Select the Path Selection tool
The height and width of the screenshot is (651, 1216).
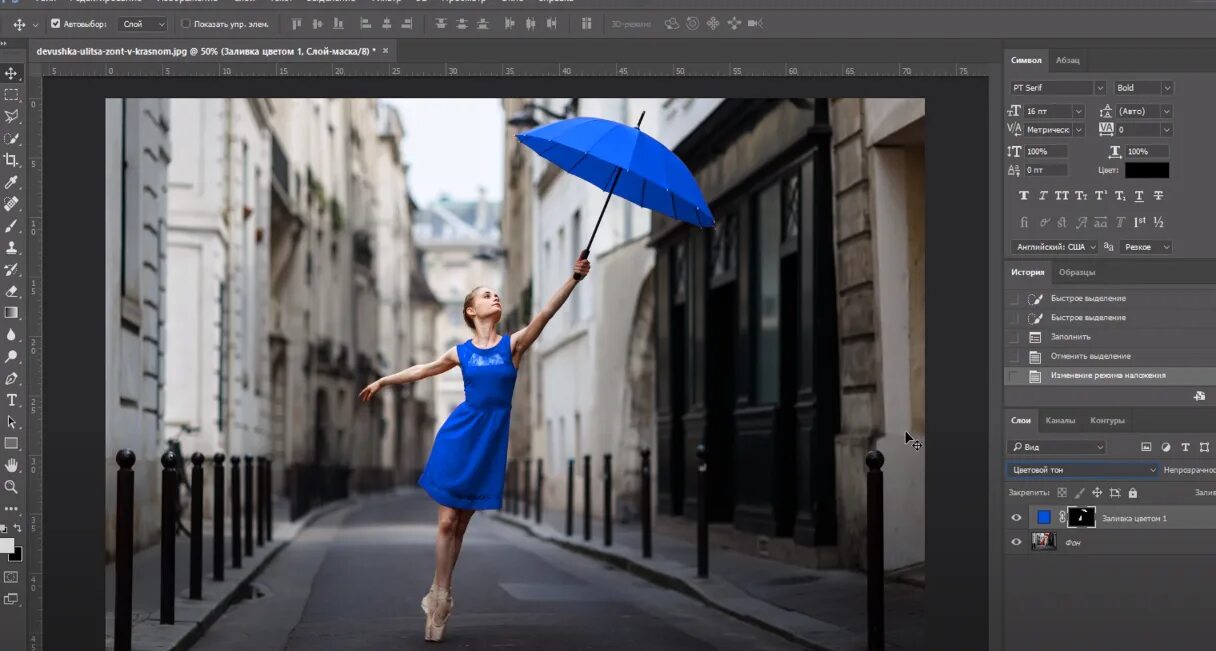tap(11, 421)
